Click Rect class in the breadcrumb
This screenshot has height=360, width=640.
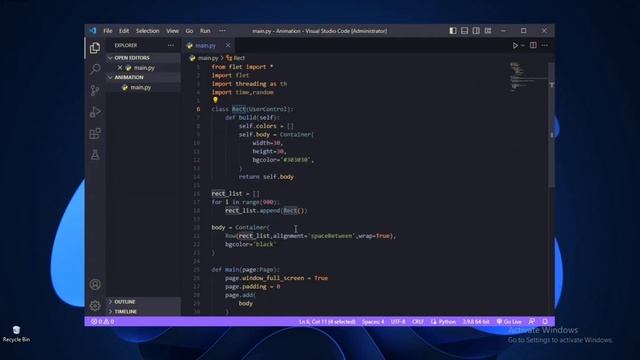coord(236,58)
